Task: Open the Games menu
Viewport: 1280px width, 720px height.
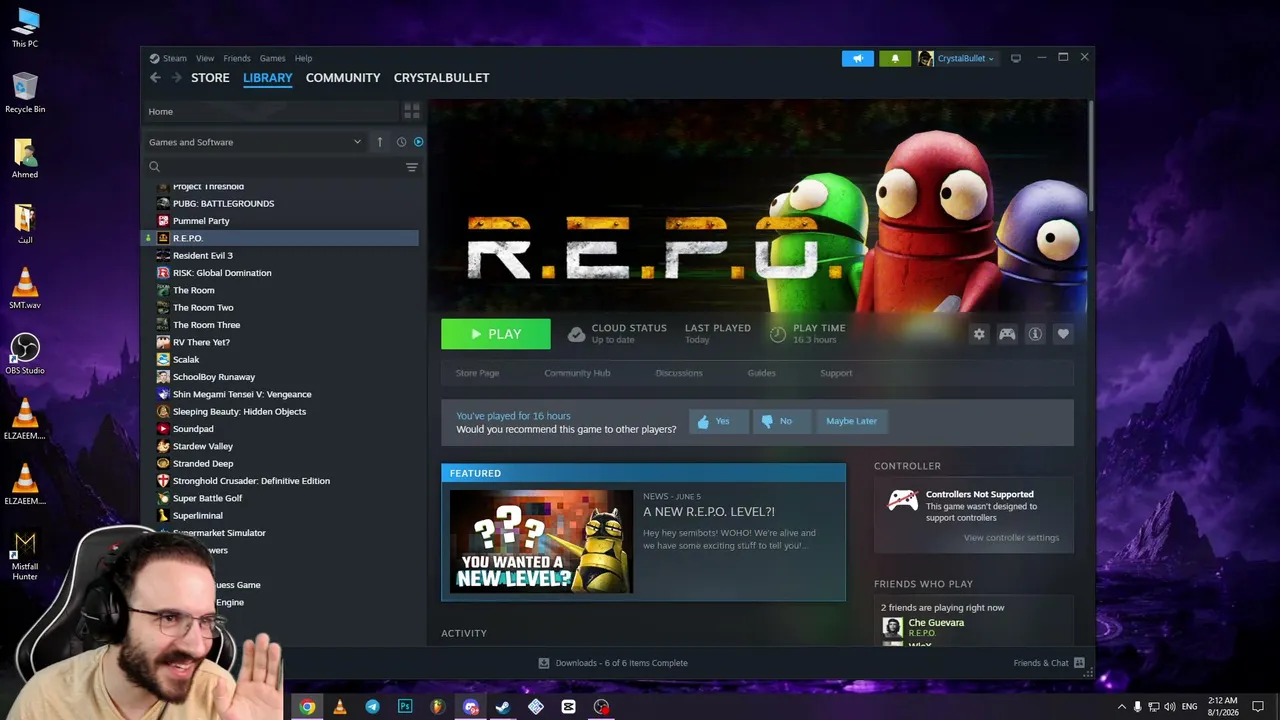Action: click(273, 58)
